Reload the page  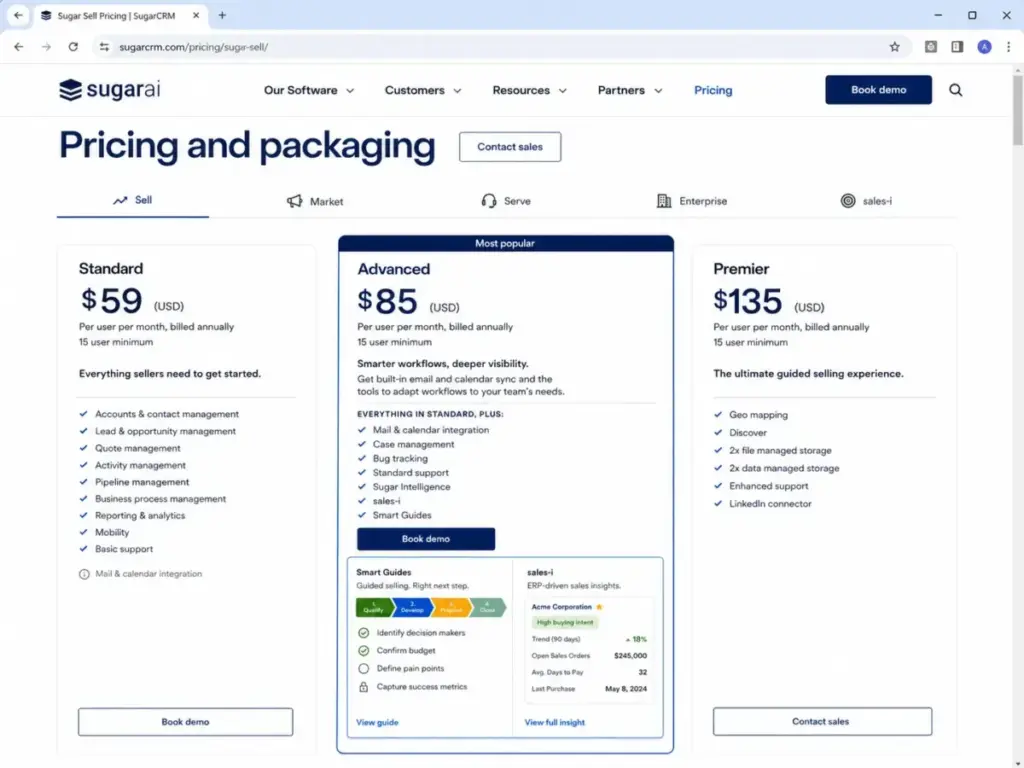(73, 47)
